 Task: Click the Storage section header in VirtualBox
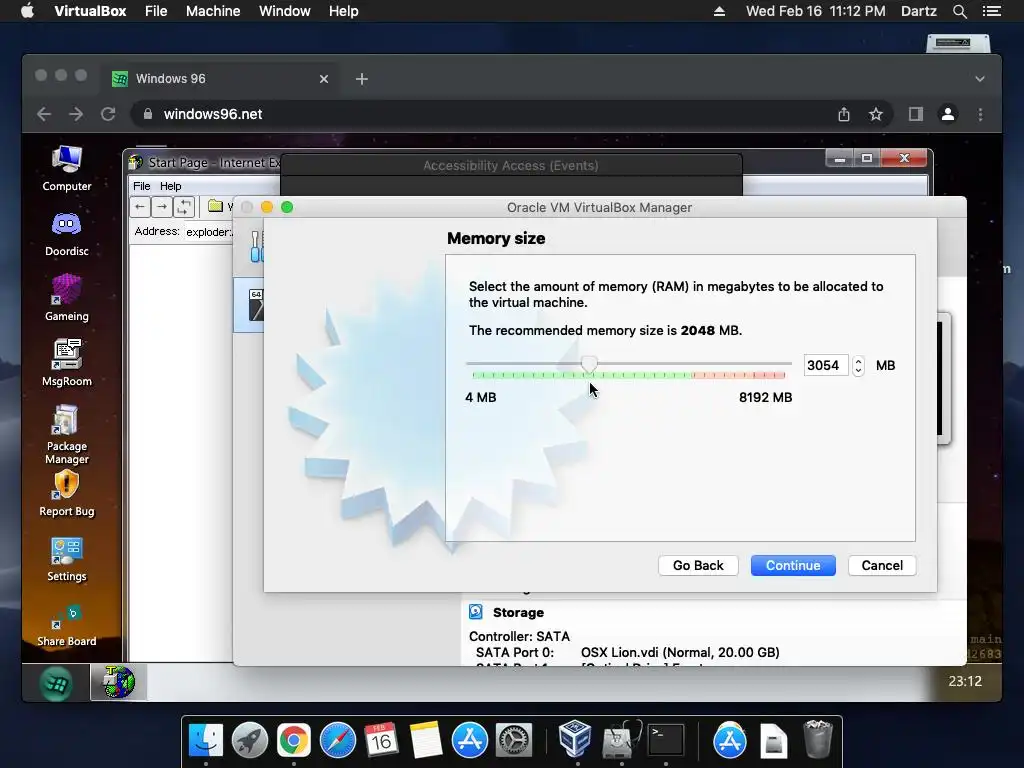tap(518, 613)
